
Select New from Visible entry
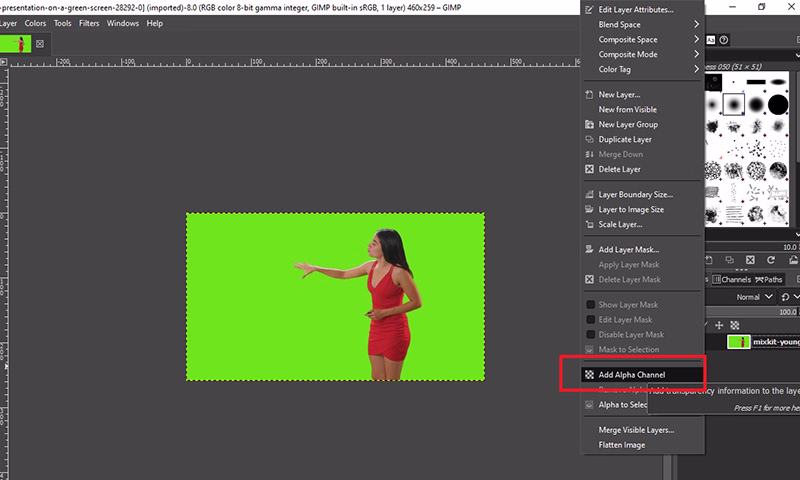pyautogui.click(x=642, y=109)
